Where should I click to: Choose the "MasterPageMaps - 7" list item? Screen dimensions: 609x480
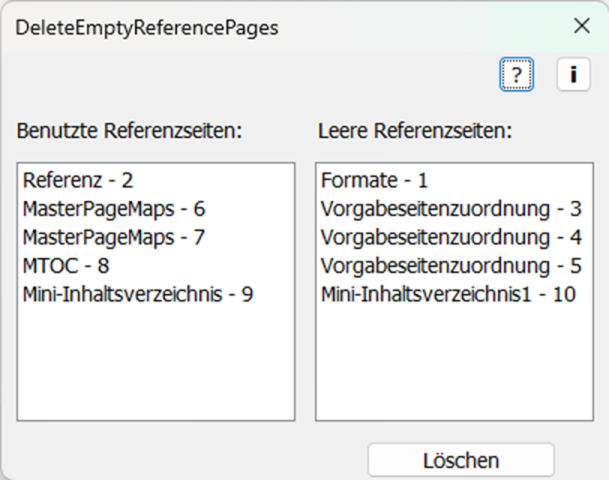click(x=113, y=238)
